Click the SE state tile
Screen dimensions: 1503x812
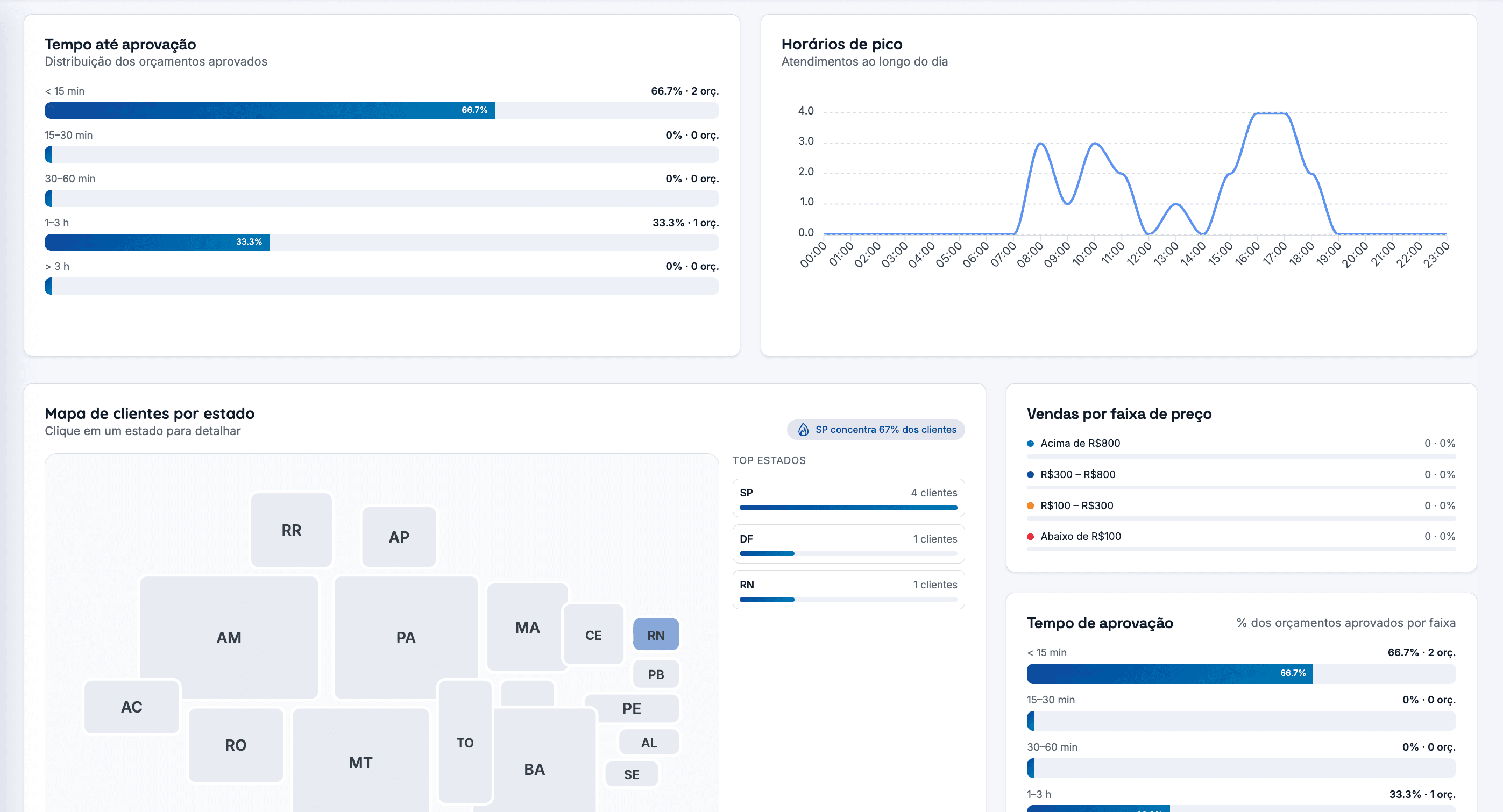pos(632,775)
